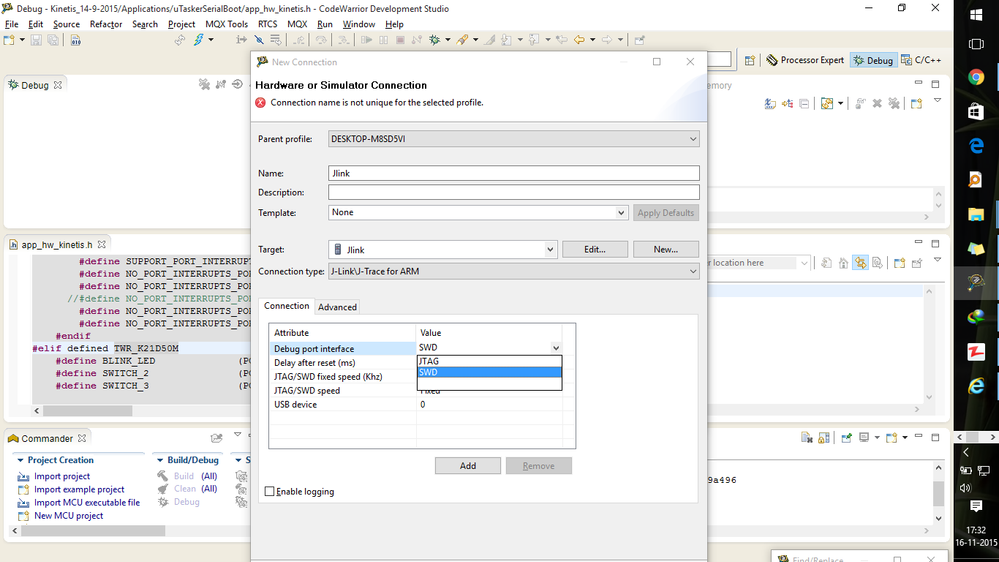Viewport: 999px width, 562px height.
Task: Click the Import MCU executable file link
Action: pyautogui.click(x=87, y=502)
